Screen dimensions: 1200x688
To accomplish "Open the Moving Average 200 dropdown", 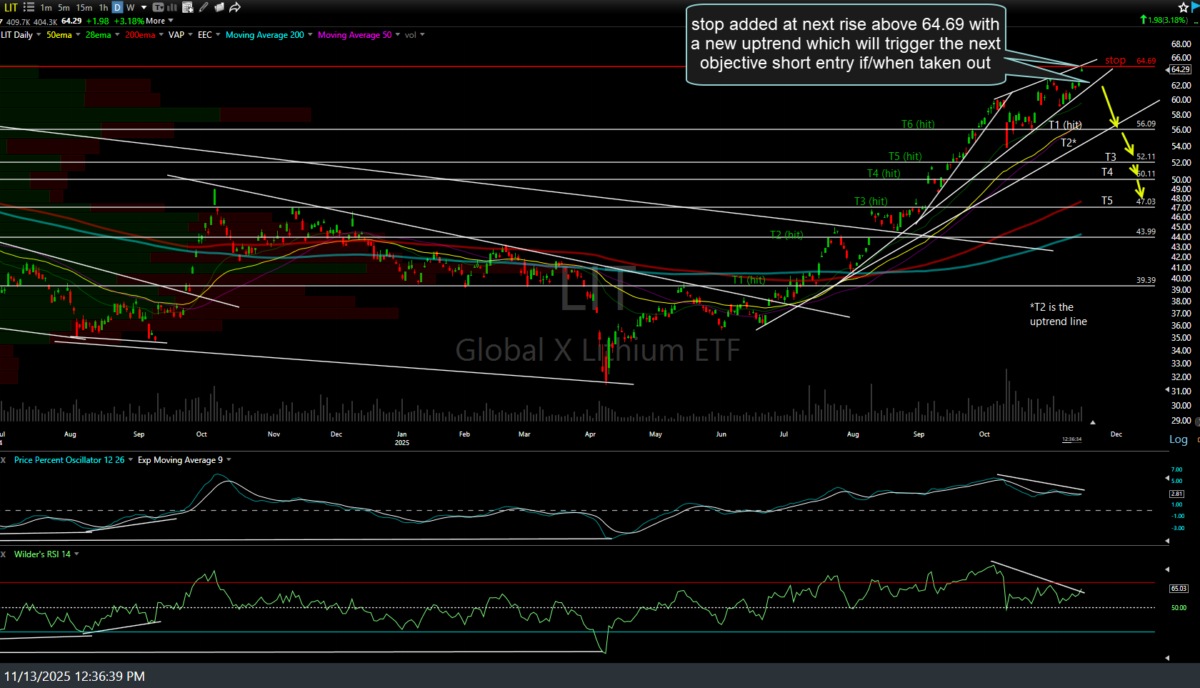I will pos(310,36).
